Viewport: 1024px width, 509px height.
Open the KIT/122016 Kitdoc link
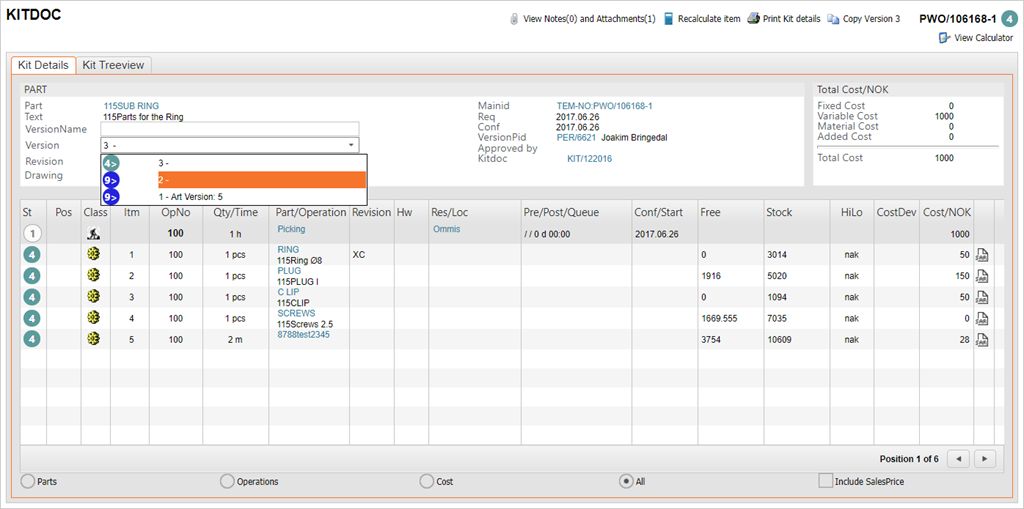coord(589,159)
